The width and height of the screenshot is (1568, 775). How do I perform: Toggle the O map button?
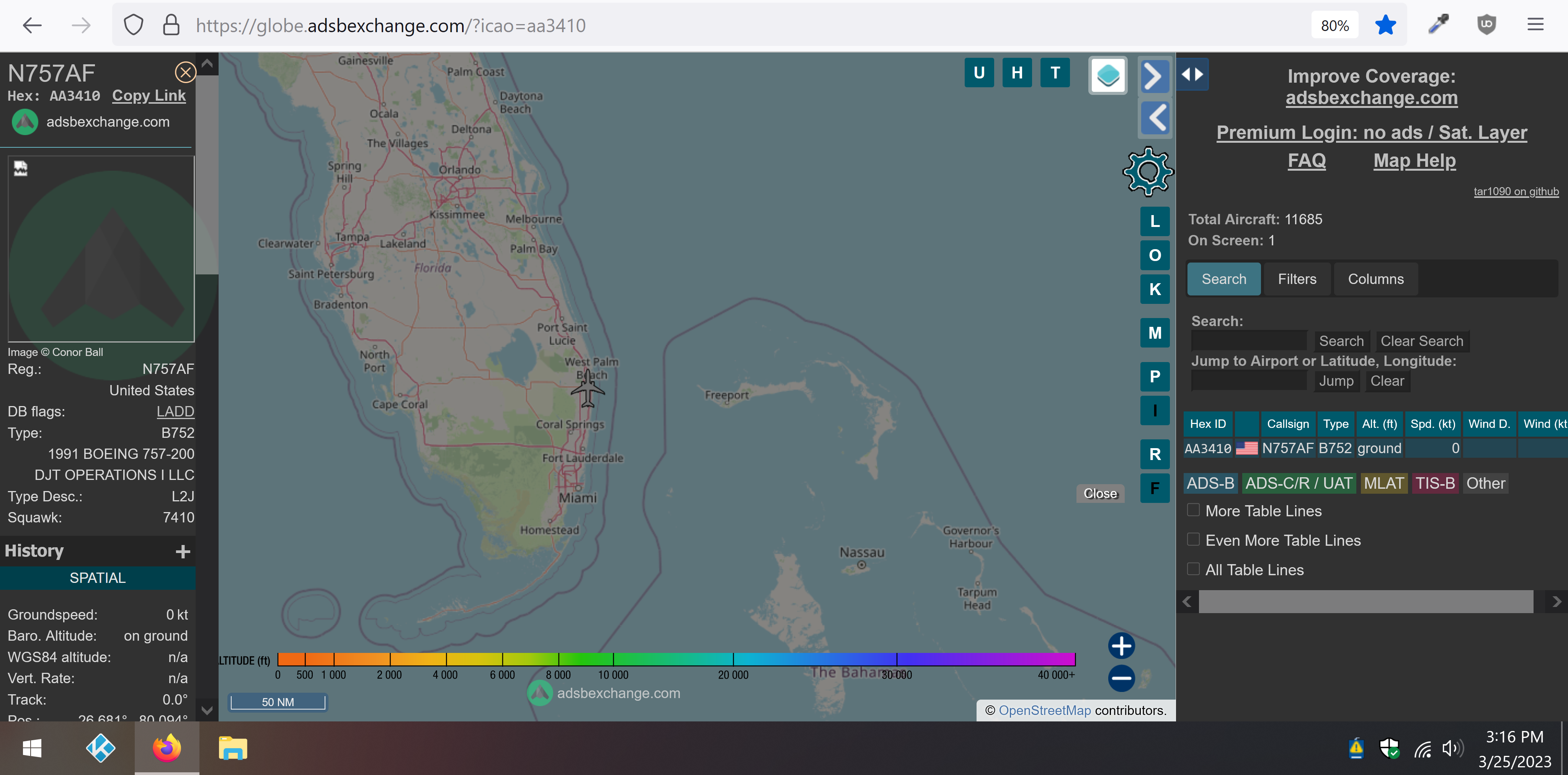[x=1155, y=256]
